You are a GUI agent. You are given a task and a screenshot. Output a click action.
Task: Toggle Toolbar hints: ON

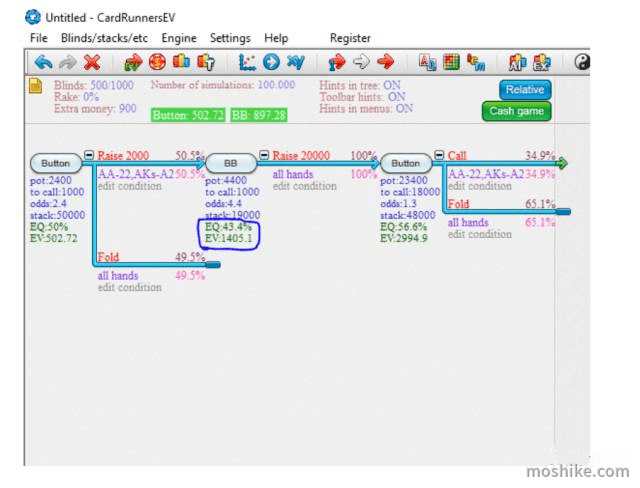tap(362, 97)
